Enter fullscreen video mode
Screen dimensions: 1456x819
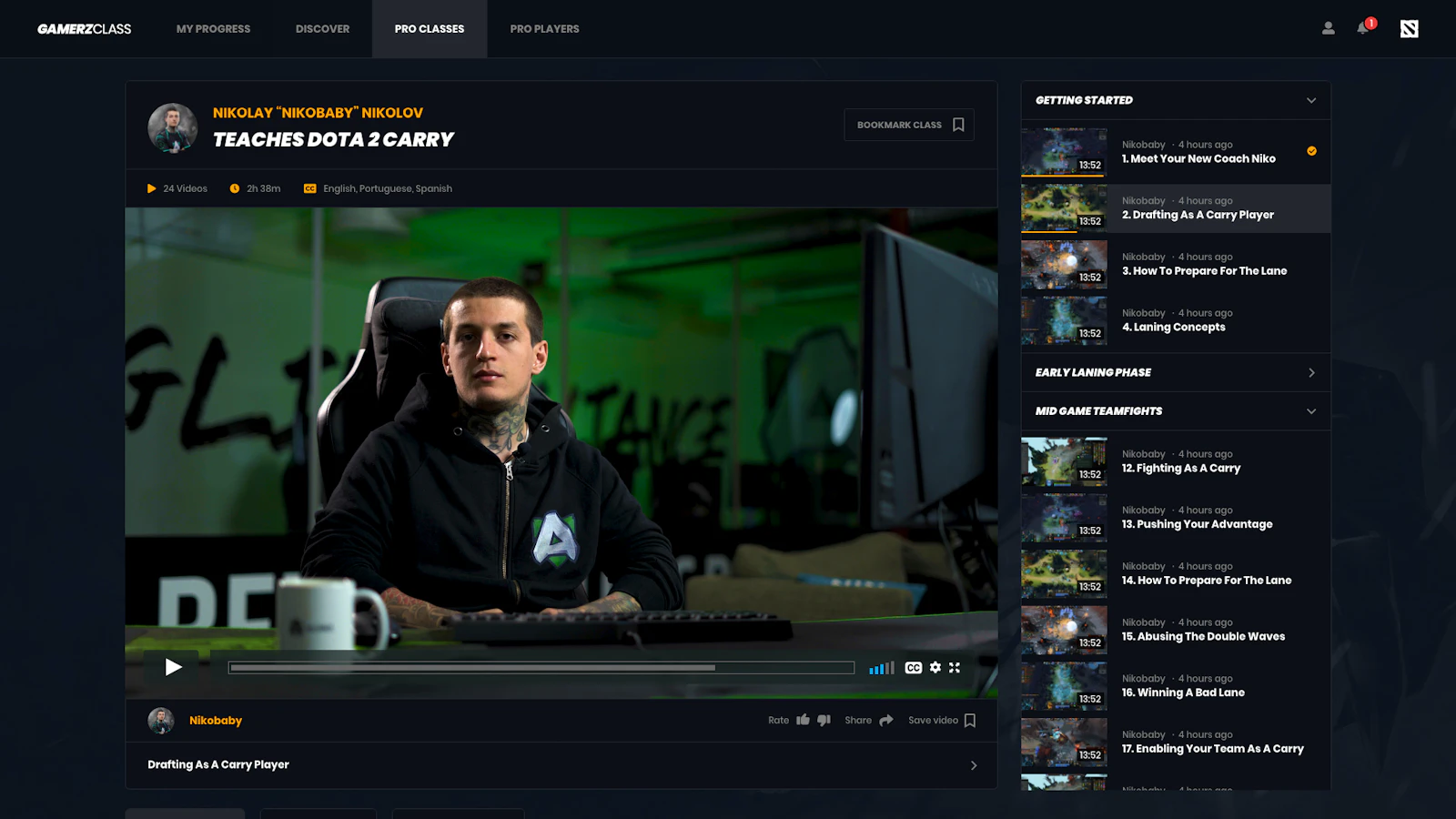955,668
